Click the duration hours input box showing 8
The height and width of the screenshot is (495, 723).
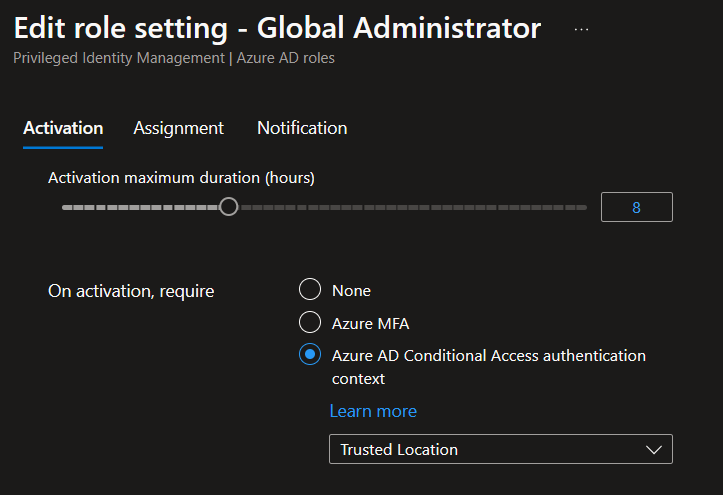(x=636, y=207)
